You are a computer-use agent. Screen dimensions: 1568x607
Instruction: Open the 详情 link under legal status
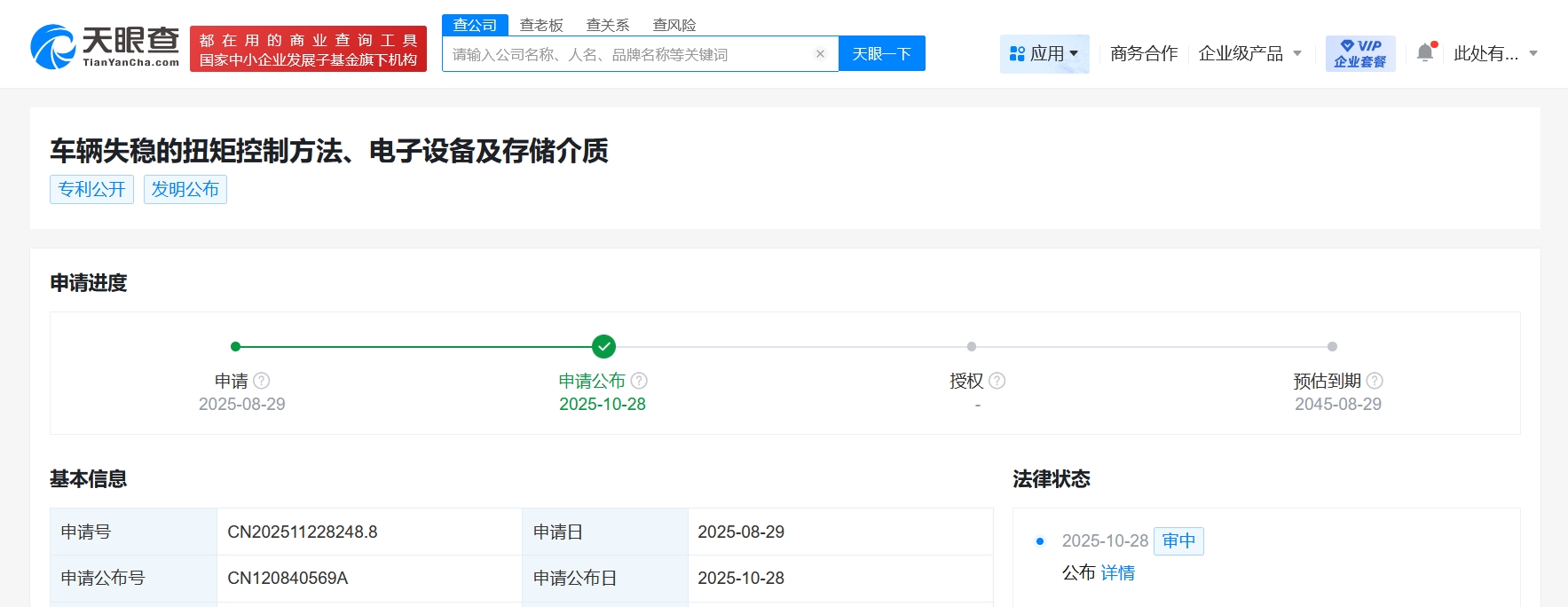[x=1117, y=573]
